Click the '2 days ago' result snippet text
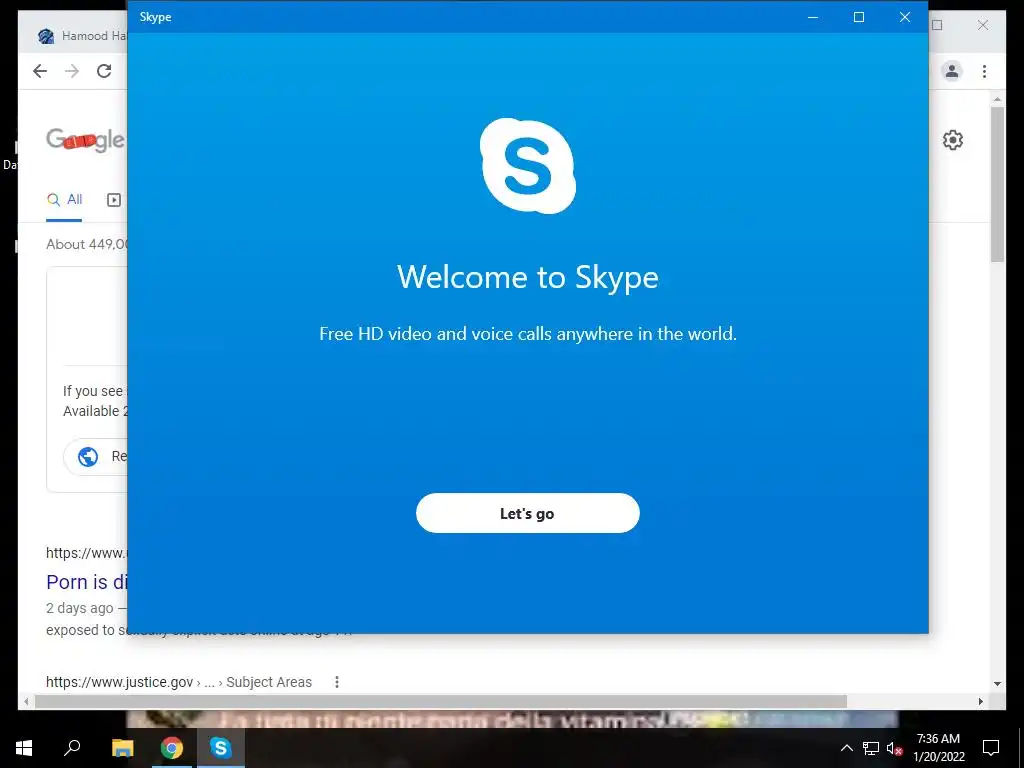 tap(79, 608)
